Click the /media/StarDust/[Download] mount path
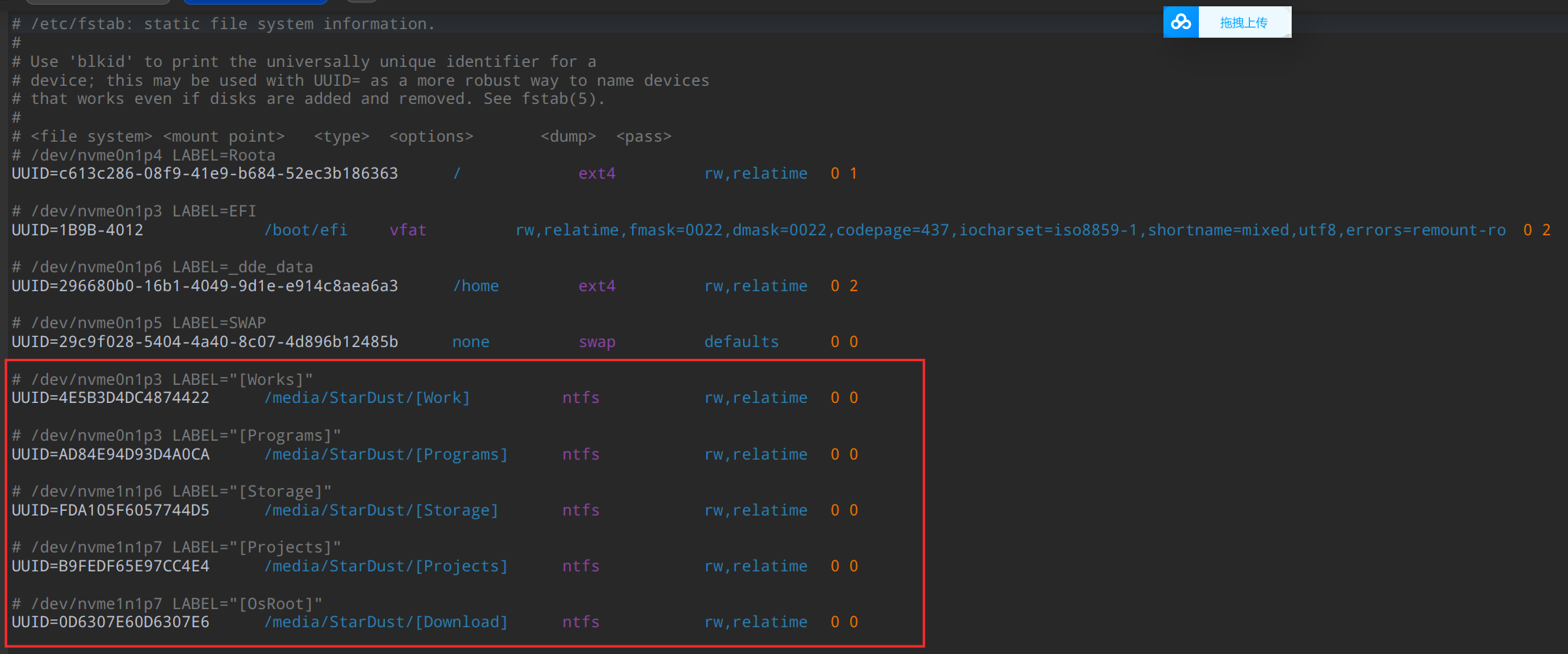 (386, 622)
